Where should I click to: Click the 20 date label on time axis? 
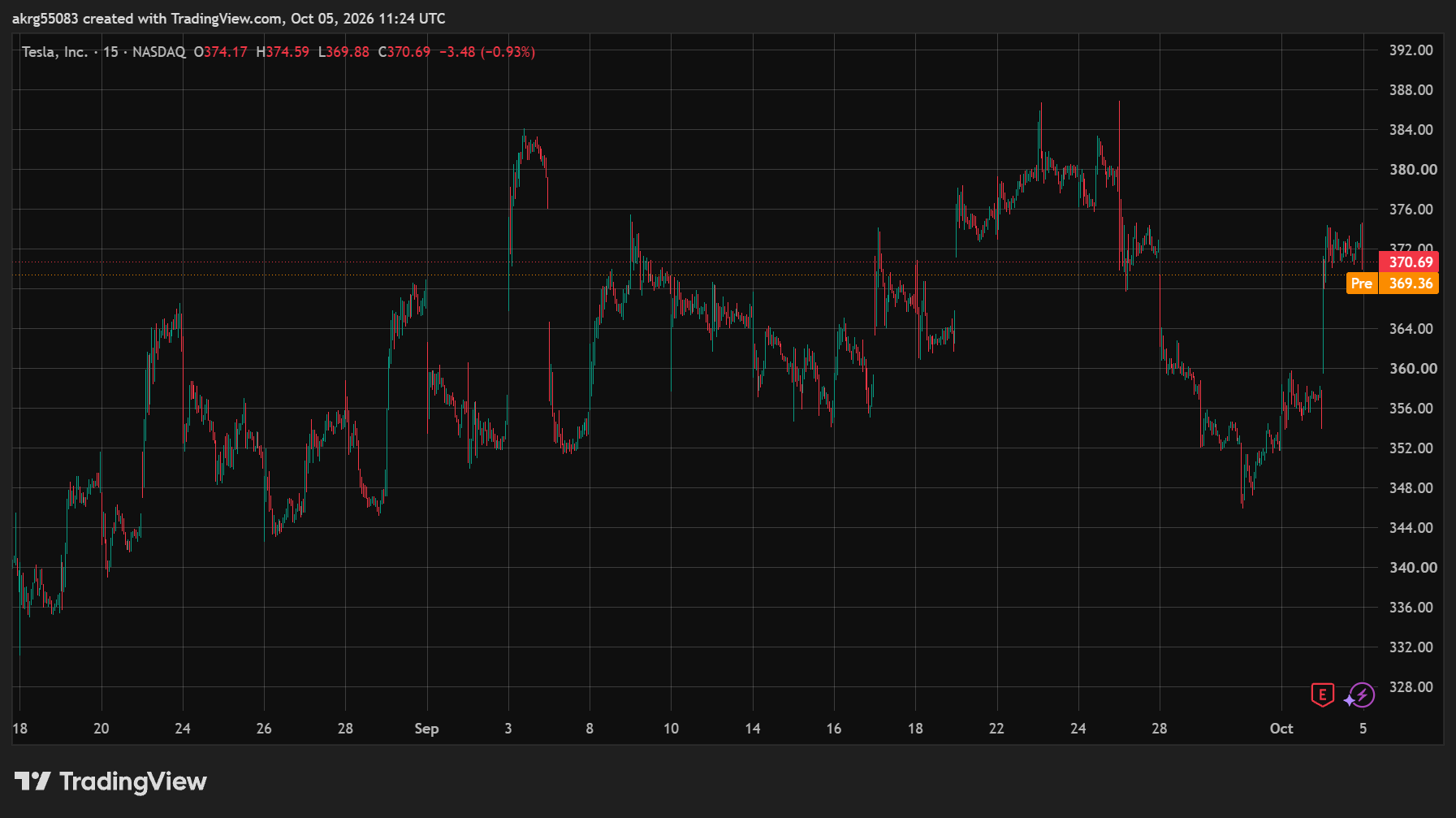102,729
